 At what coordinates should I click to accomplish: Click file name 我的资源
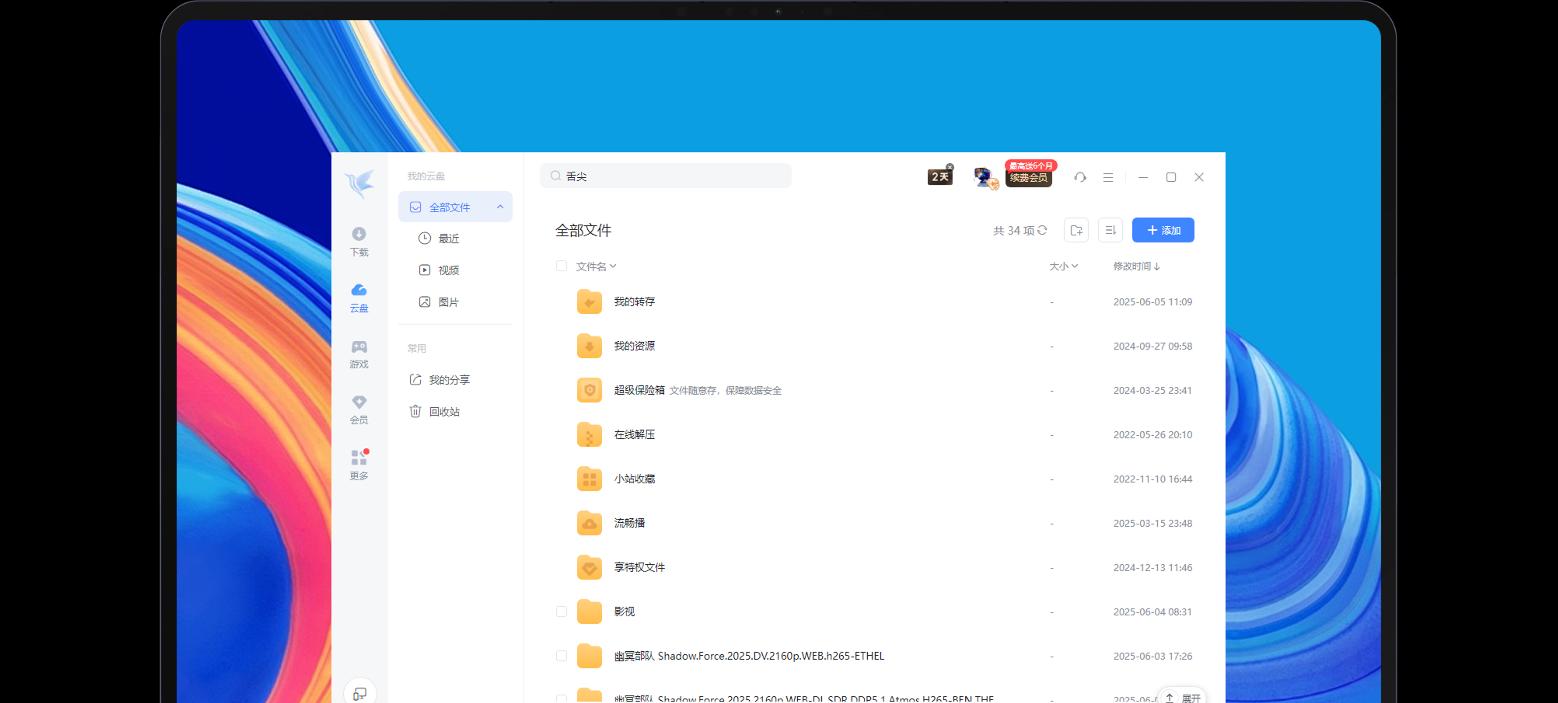pos(634,346)
